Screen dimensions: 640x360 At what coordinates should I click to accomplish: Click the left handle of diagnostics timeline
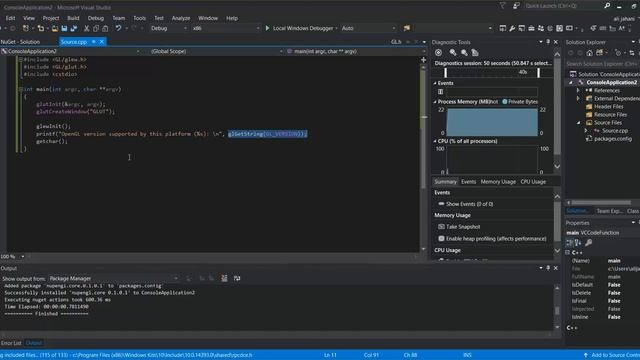pos(445,73)
